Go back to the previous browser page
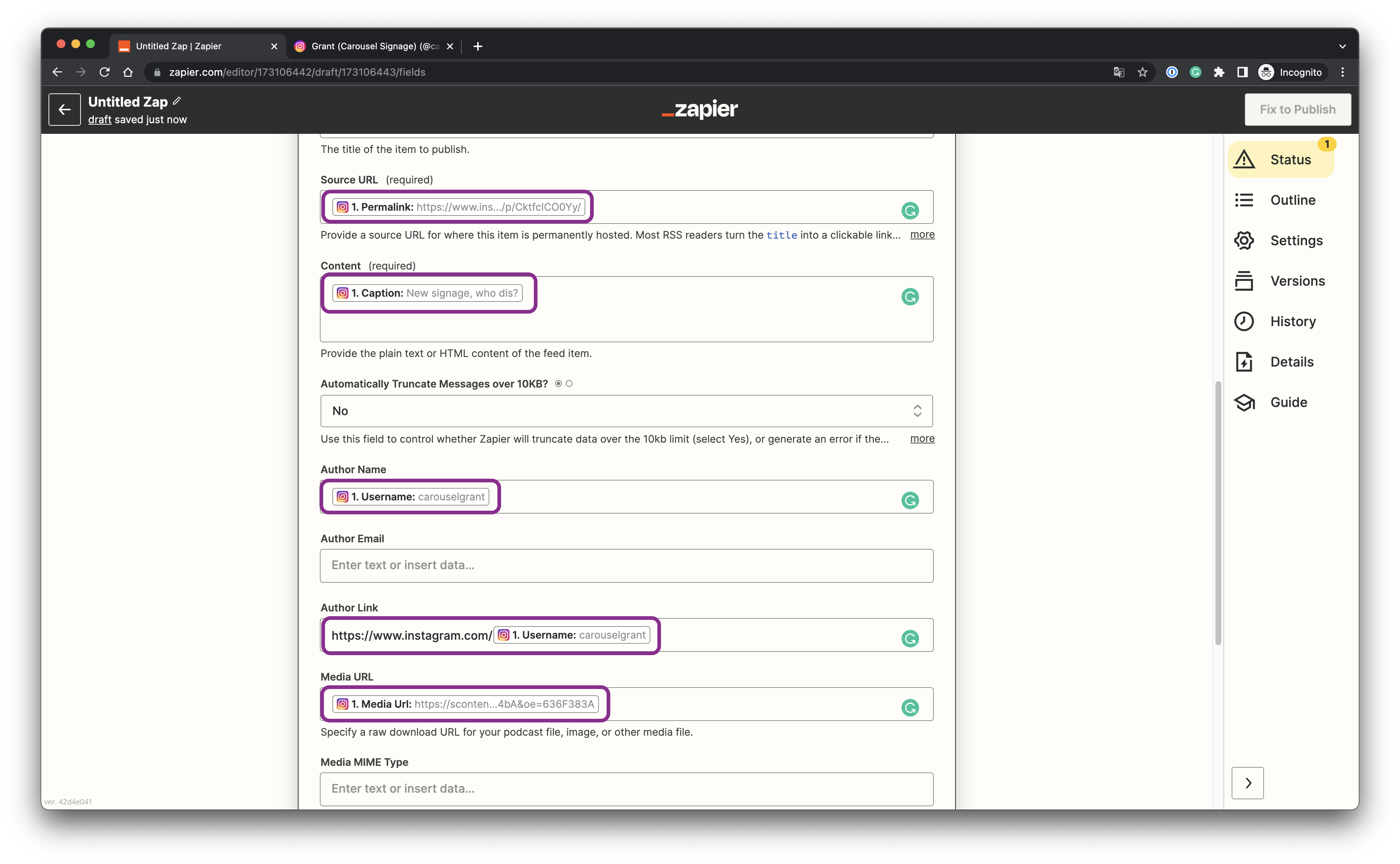Viewport: 1400px width, 864px height. (57, 72)
